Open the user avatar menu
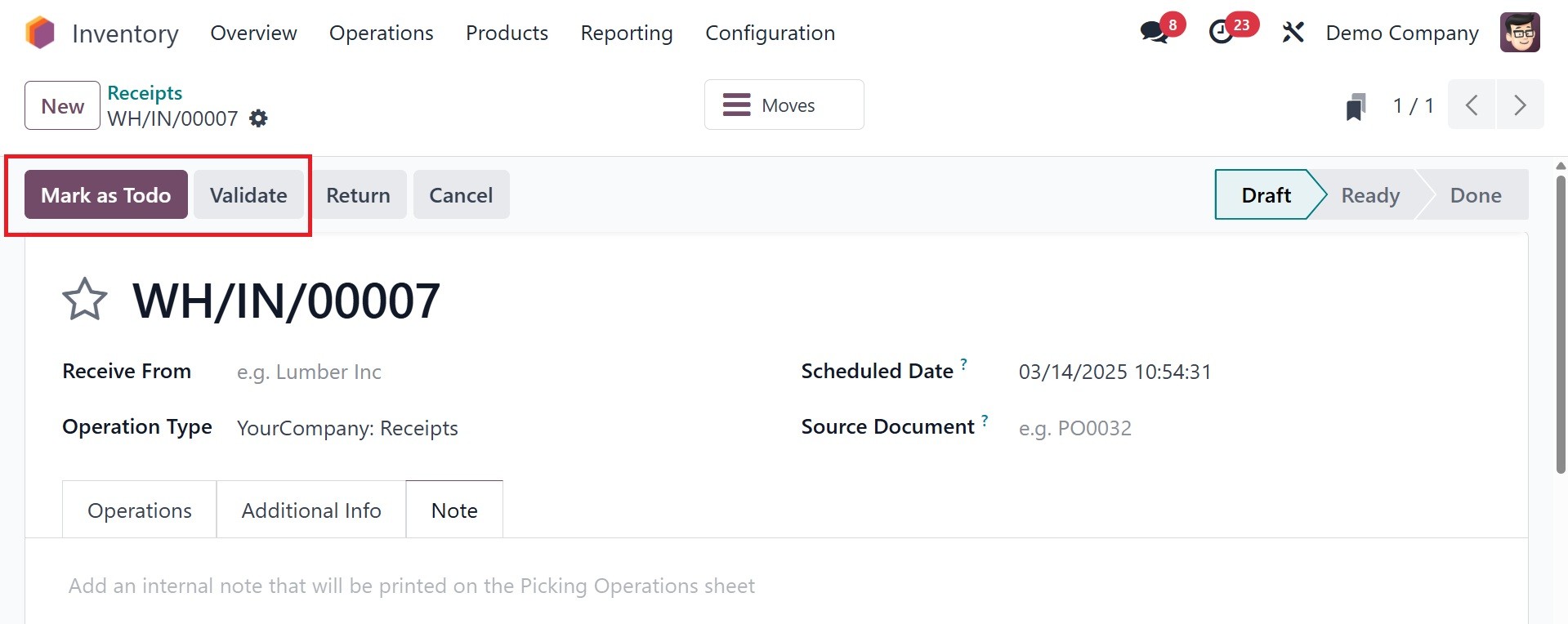1568x624 pixels. coord(1519,33)
